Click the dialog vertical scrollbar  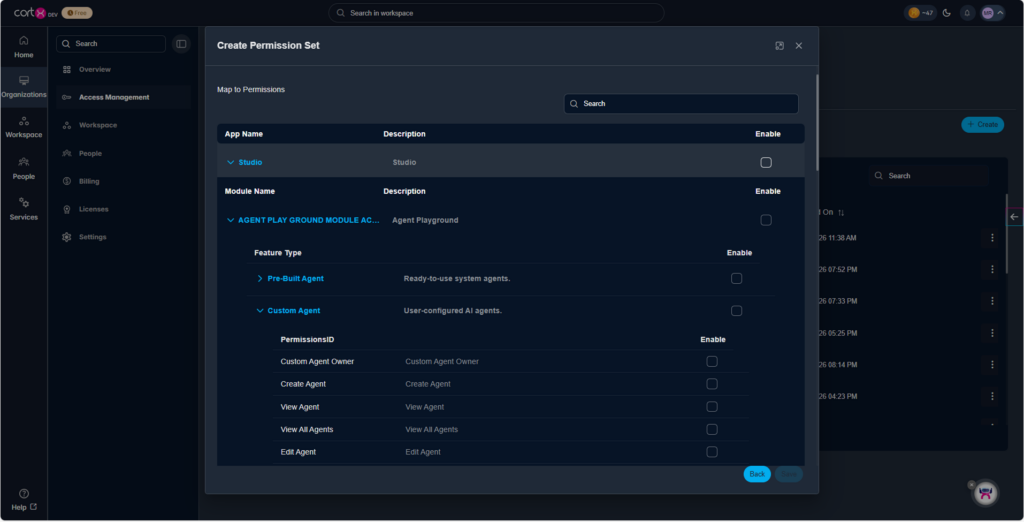[x=816, y=120]
